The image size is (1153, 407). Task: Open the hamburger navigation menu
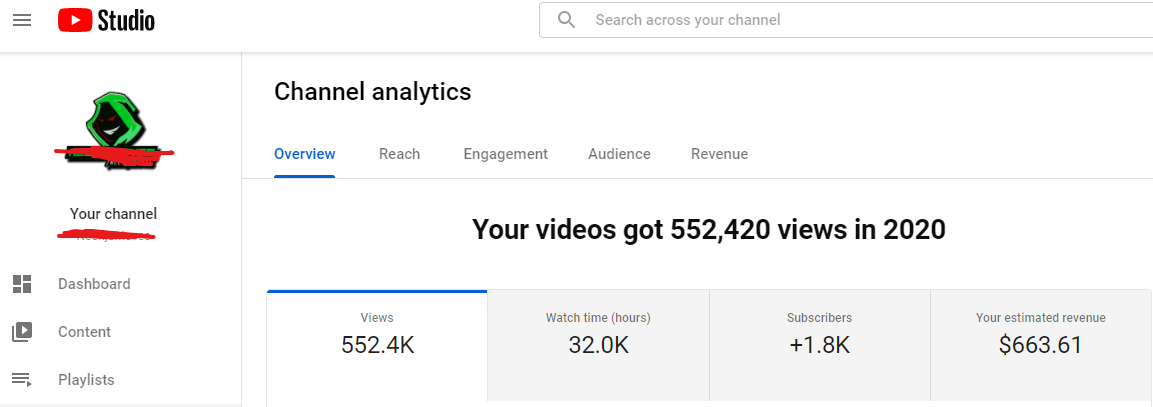tap(22, 20)
